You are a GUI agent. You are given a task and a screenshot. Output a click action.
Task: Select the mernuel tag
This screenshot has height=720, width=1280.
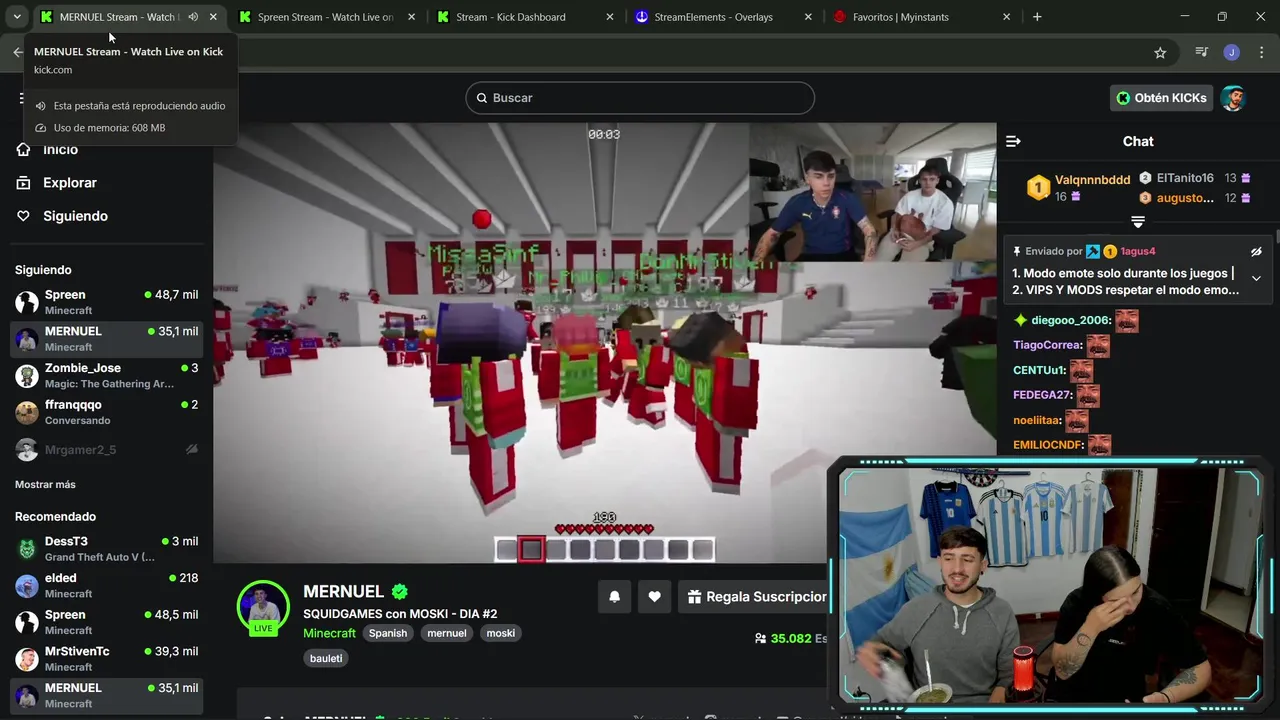447,633
